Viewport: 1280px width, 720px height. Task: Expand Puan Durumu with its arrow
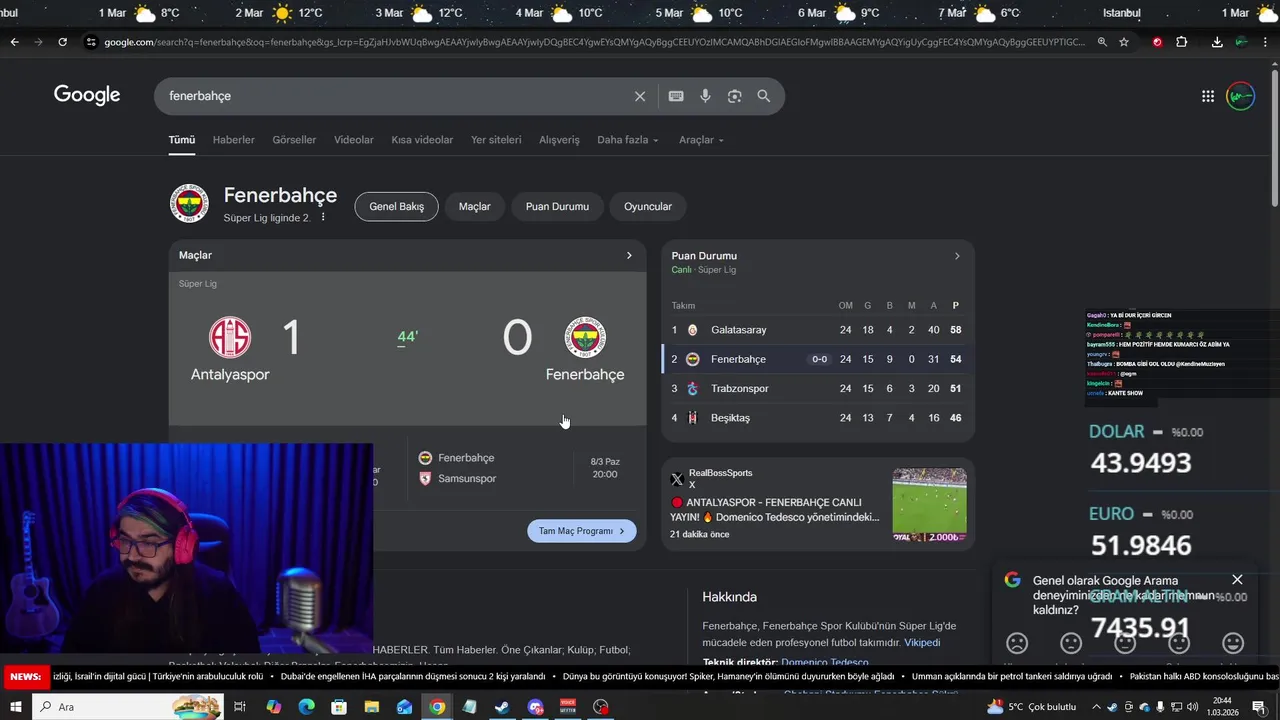[x=957, y=256]
